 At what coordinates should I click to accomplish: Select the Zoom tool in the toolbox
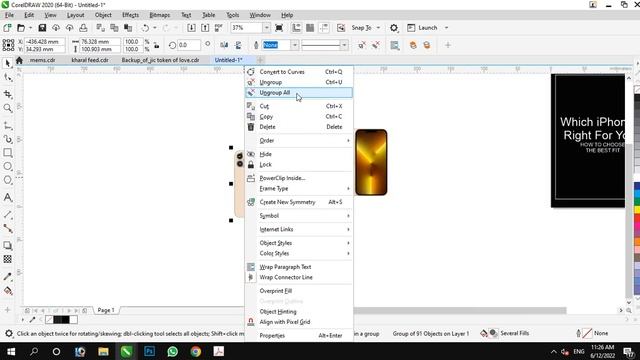pyautogui.click(x=7, y=108)
